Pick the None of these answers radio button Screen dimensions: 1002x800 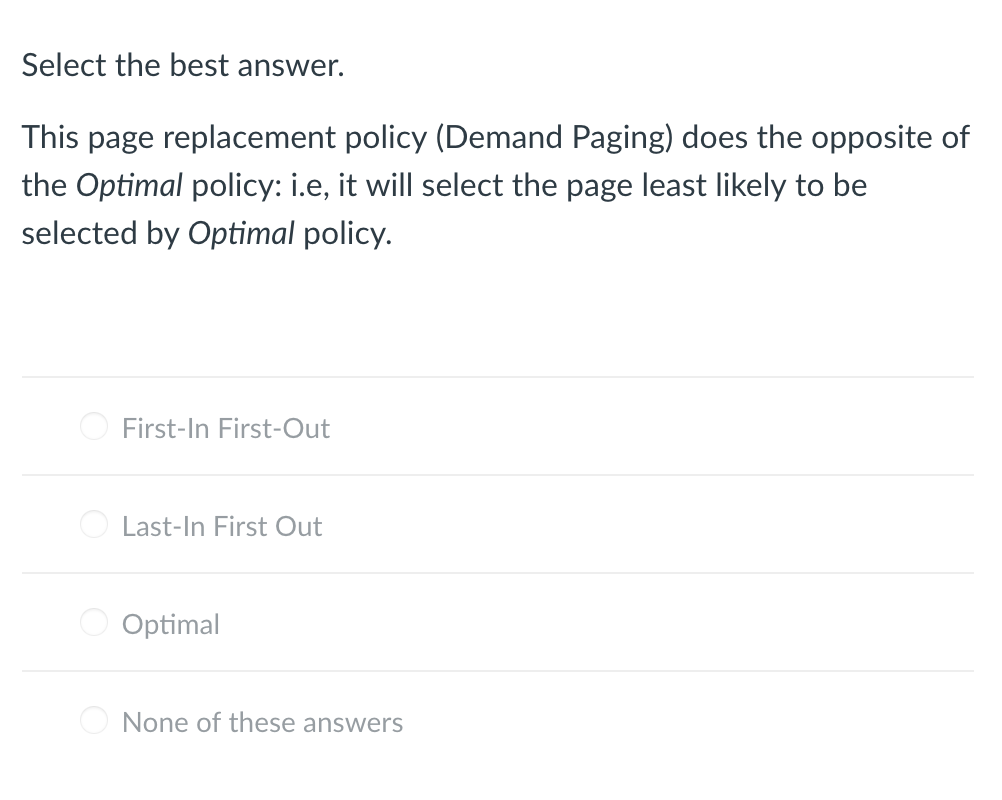click(94, 721)
